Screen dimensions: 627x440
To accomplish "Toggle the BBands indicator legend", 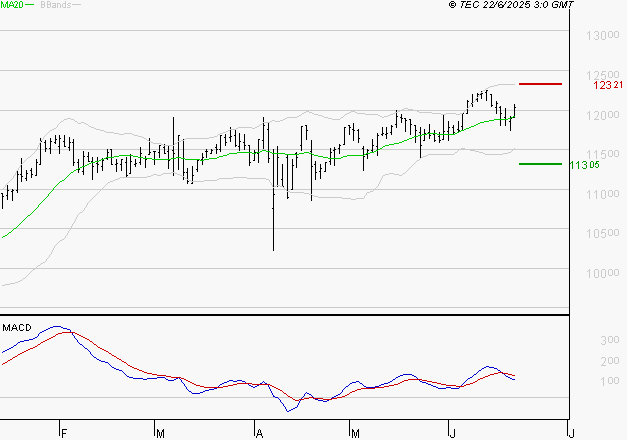I will pyautogui.click(x=54, y=5).
